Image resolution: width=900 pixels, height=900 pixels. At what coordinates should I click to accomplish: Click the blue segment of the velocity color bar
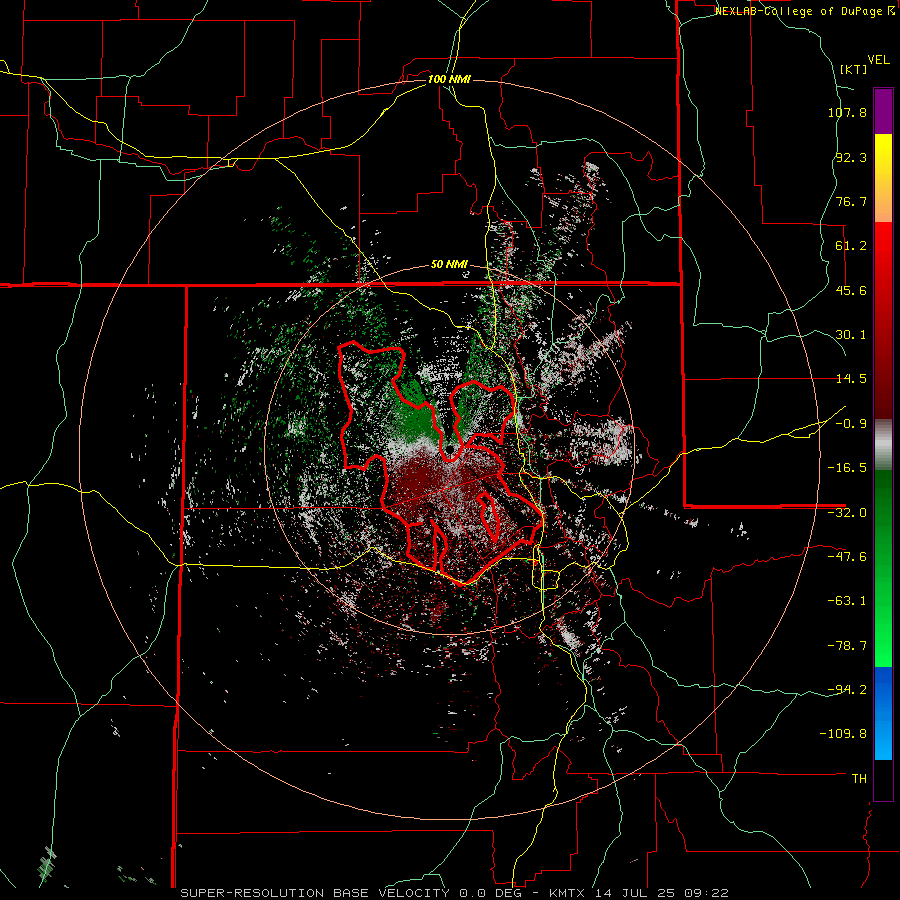click(883, 713)
